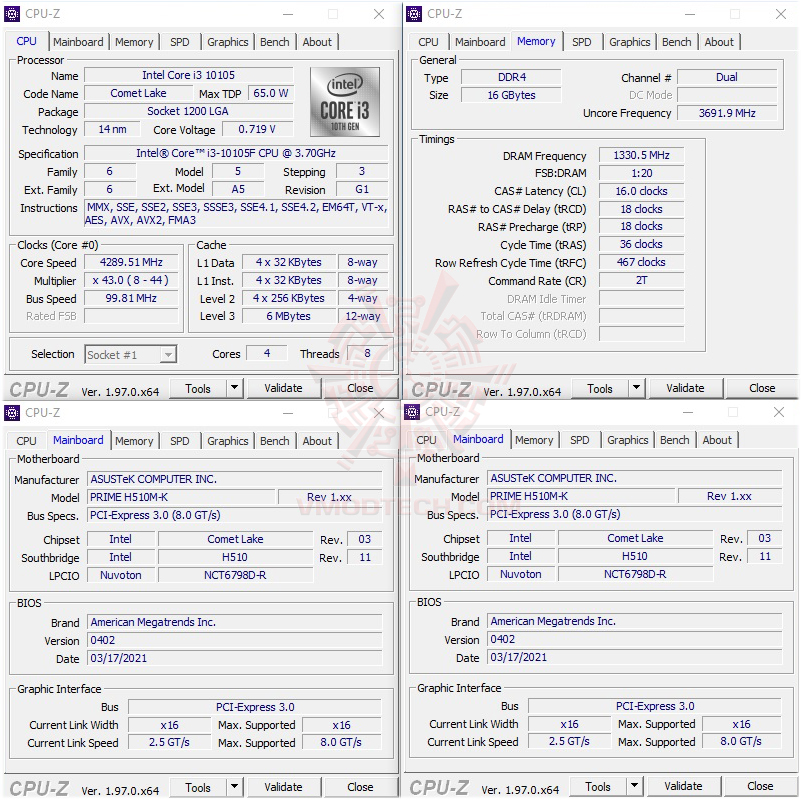Open About tab in top-left window

[317, 42]
